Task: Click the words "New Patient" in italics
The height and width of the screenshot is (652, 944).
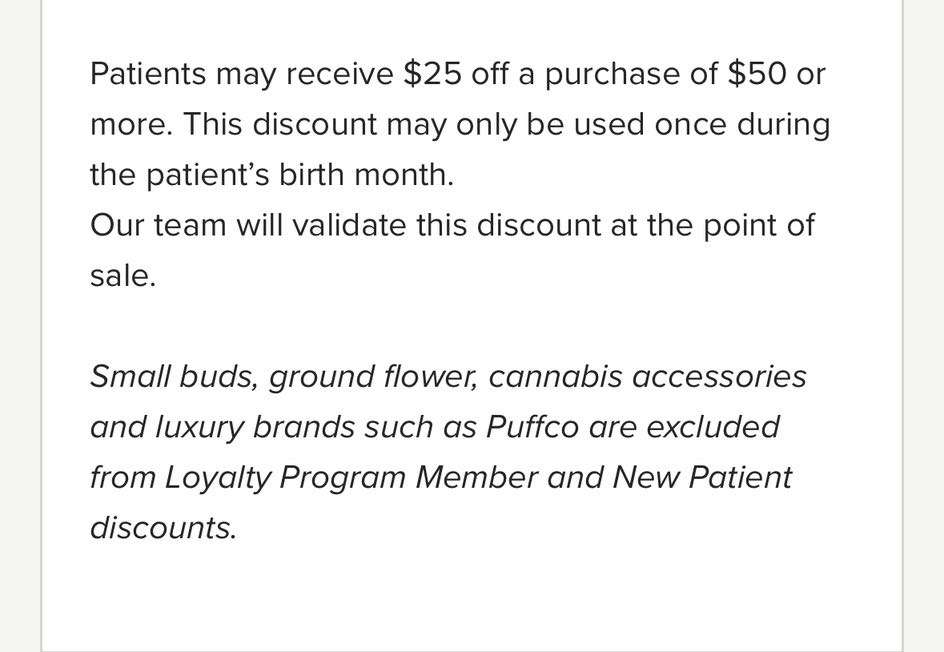Action: point(702,477)
